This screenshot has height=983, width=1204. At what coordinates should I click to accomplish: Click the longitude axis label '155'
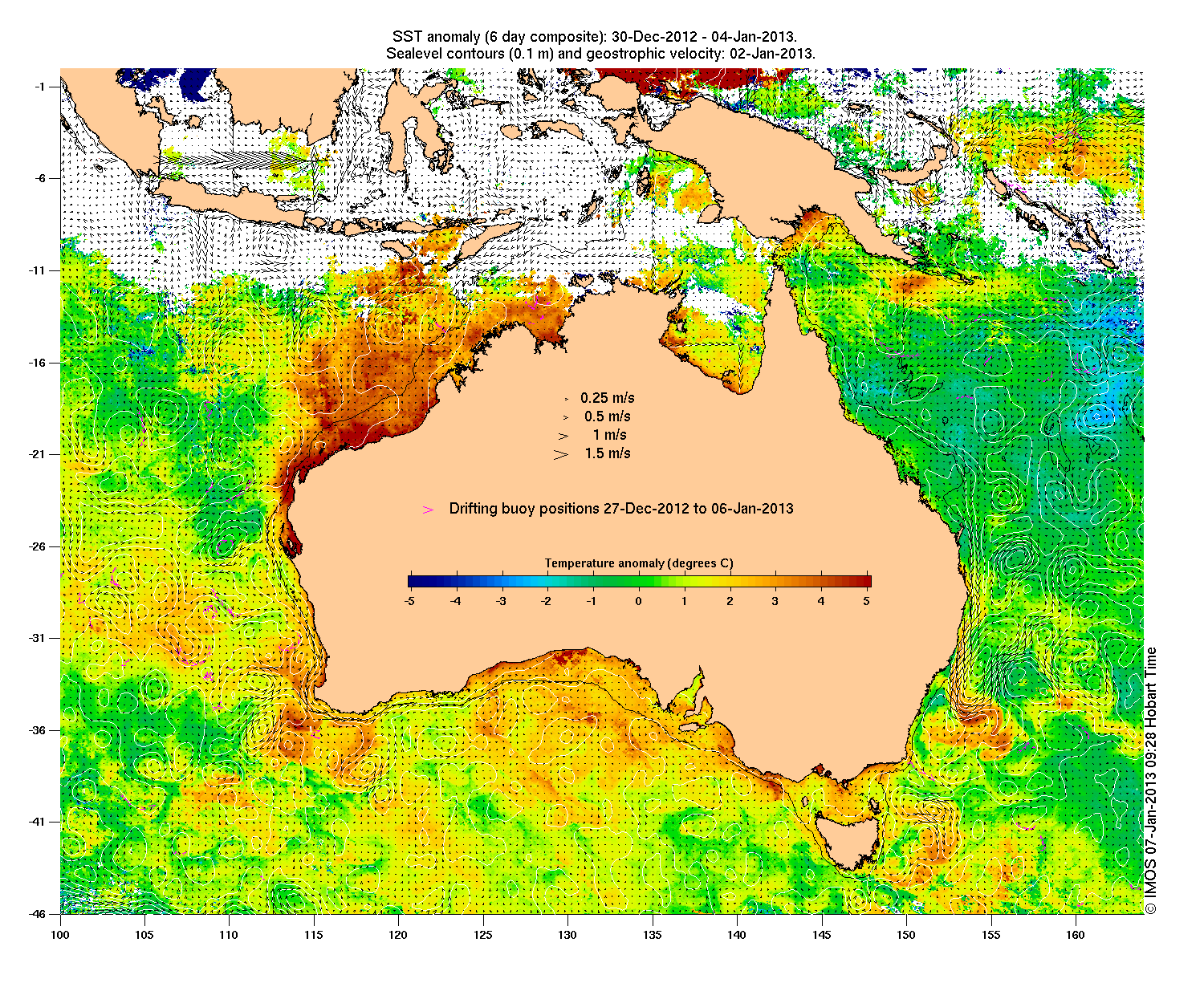(990, 935)
